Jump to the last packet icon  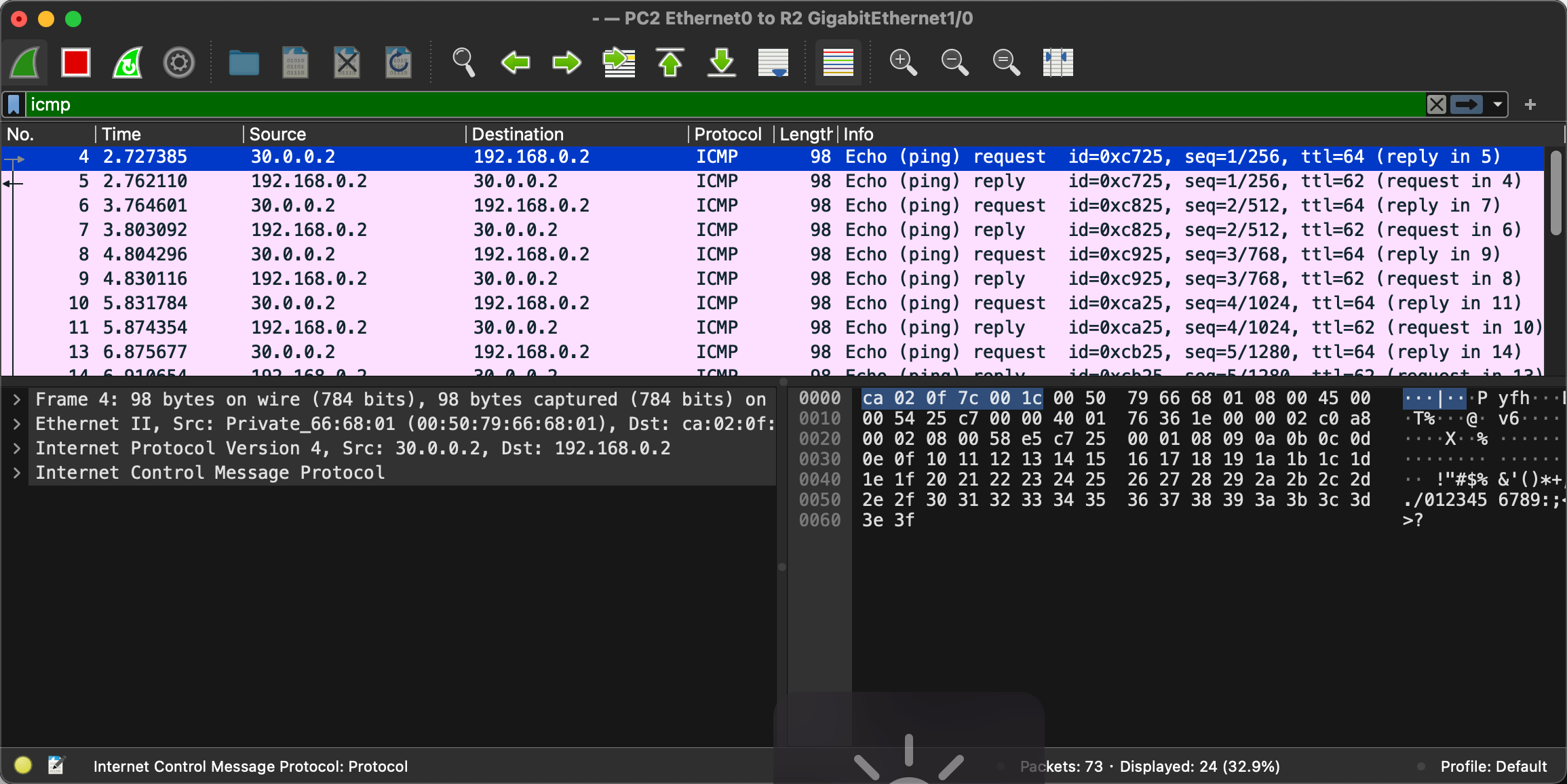coord(722,63)
